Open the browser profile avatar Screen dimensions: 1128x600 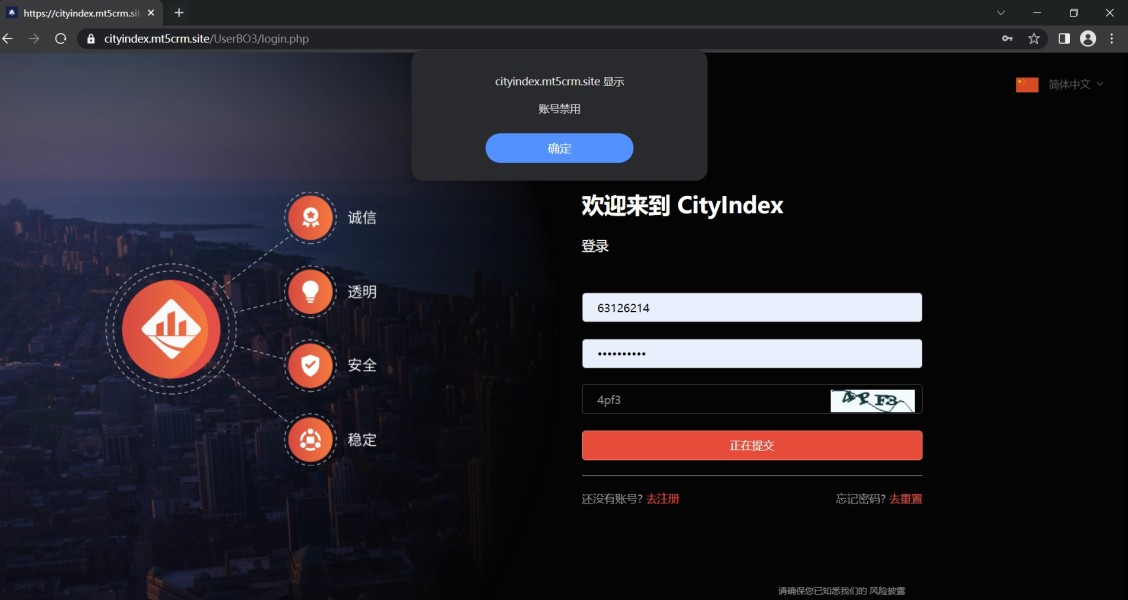click(1088, 39)
